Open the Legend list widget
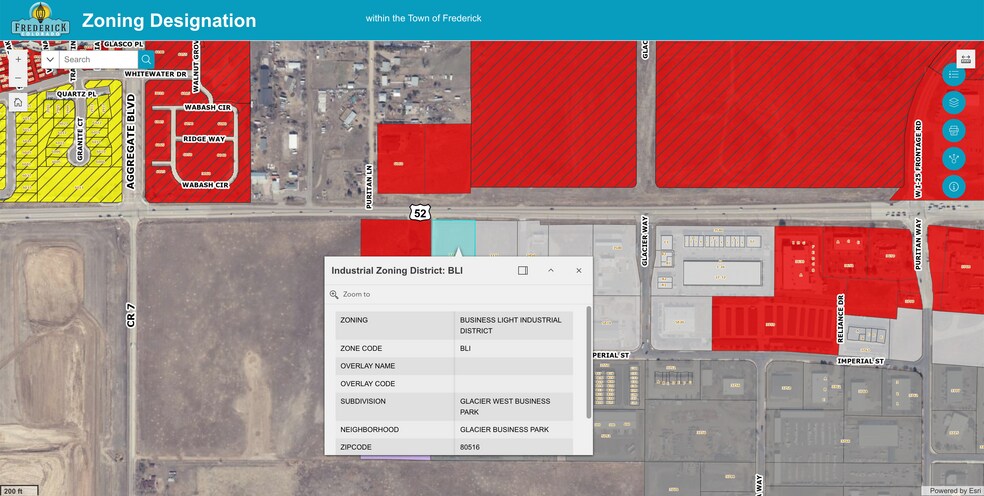Image resolution: width=984 pixels, height=496 pixels. click(953, 75)
